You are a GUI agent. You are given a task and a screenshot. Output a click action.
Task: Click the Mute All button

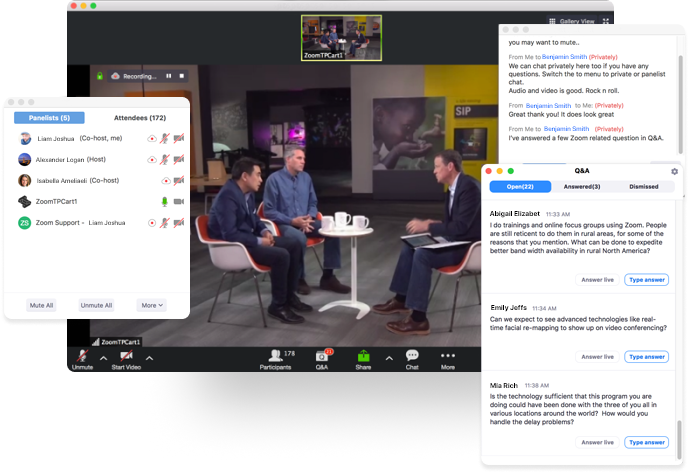coord(42,305)
